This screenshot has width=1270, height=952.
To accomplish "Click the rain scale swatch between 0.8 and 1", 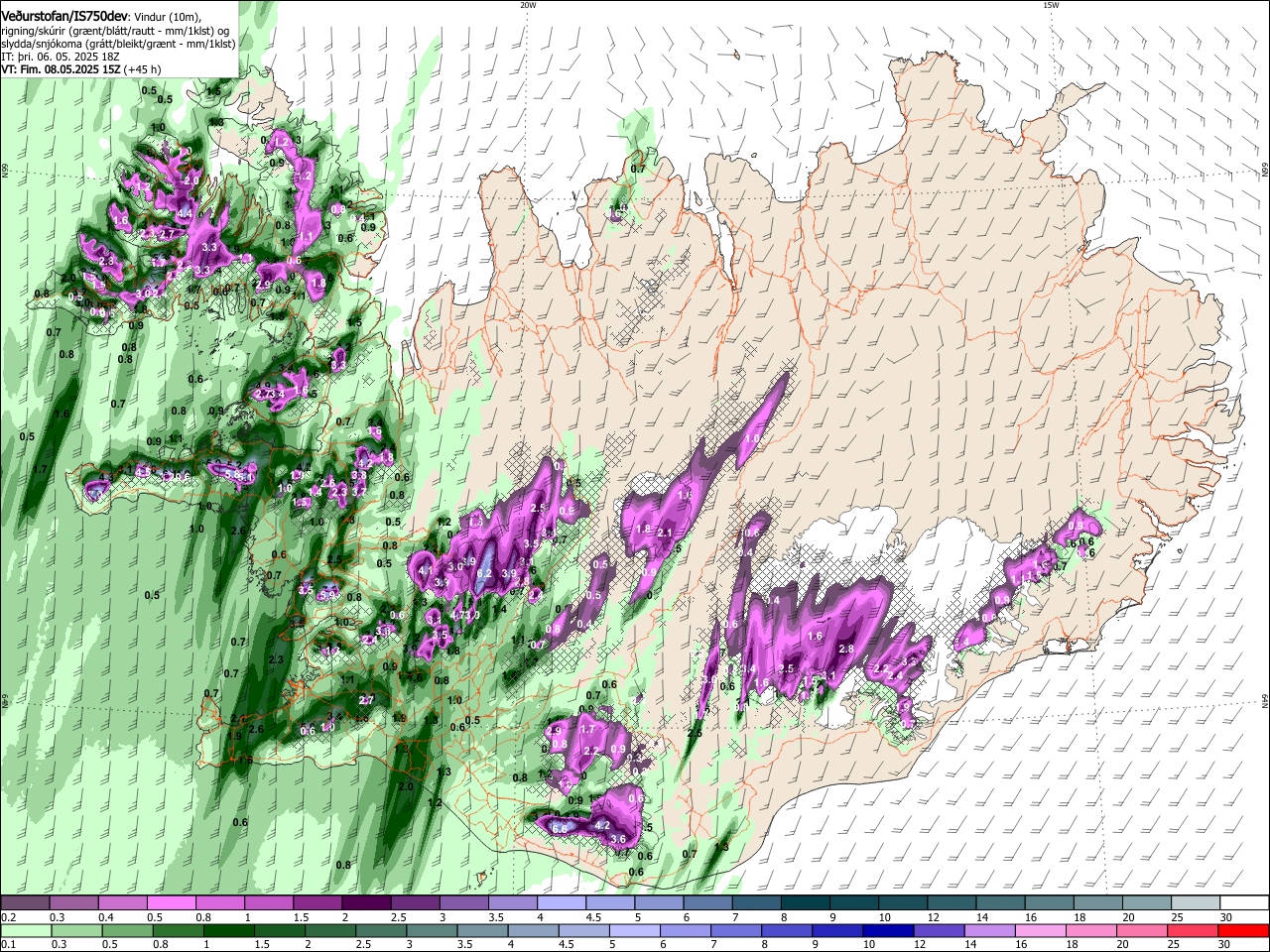I will (180, 930).
